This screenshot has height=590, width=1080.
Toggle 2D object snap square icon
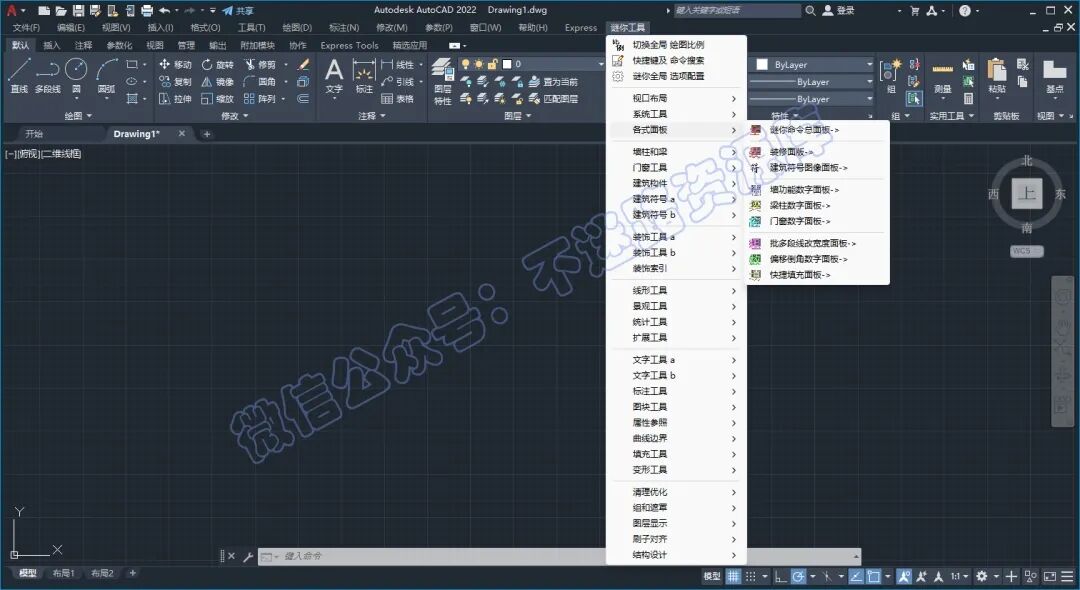pos(874,576)
